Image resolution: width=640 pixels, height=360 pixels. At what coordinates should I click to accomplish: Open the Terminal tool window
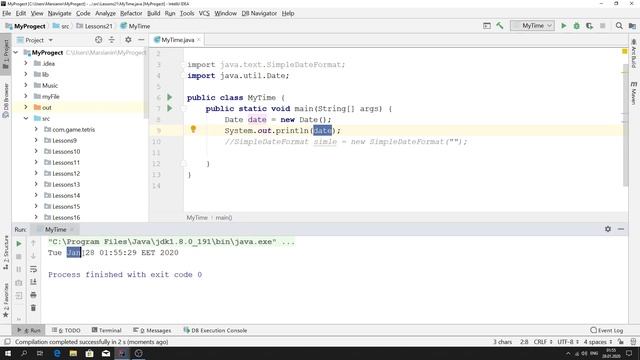[107, 330]
